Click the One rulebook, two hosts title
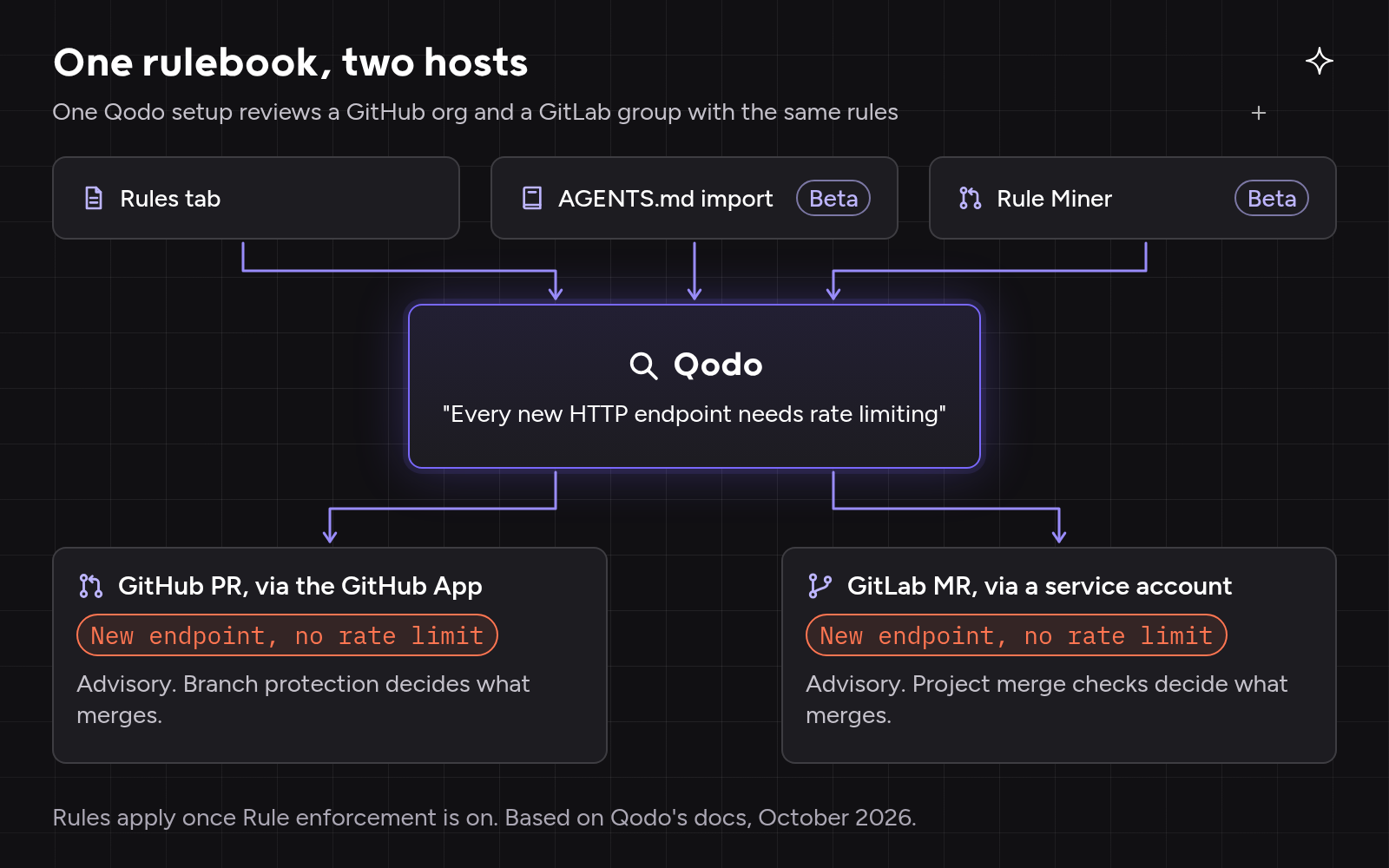 pyautogui.click(x=291, y=62)
